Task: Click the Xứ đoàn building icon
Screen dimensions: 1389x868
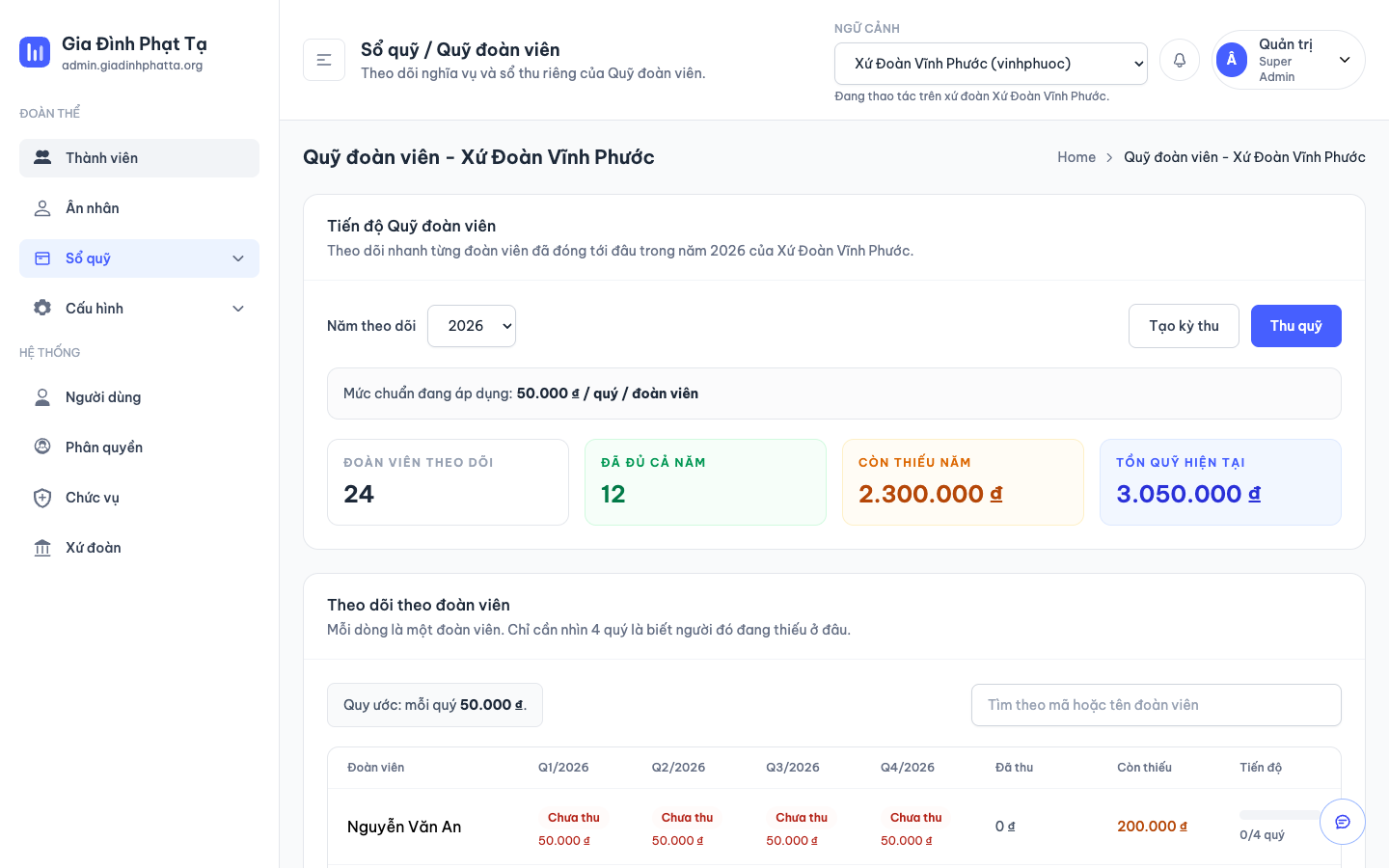Action: pos(42,548)
